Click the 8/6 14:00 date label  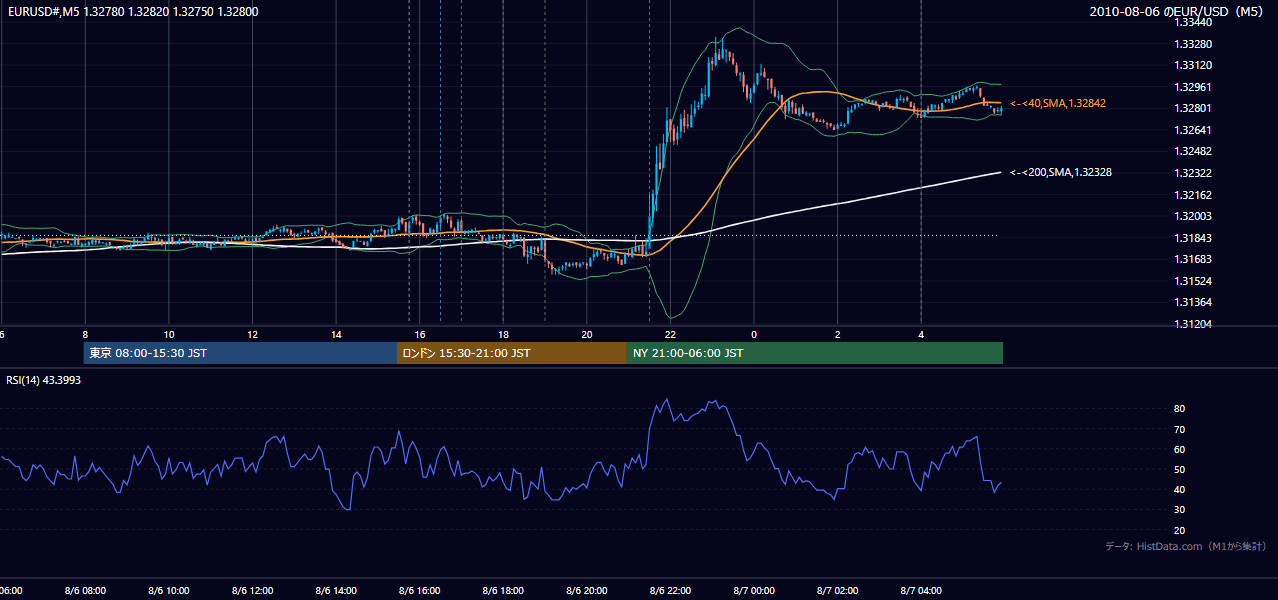click(336, 591)
